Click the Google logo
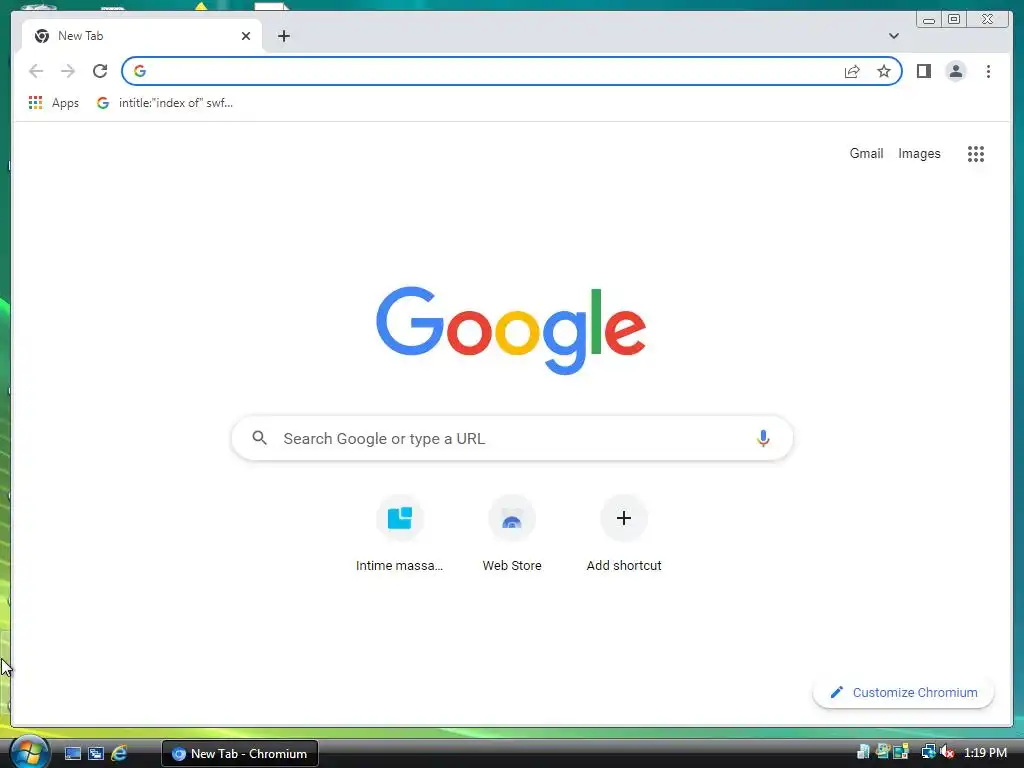Viewport: 1024px width, 768px height. click(511, 330)
